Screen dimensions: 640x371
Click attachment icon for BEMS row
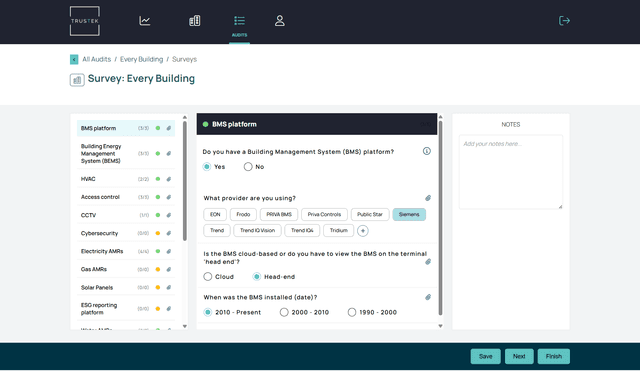[169, 153]
